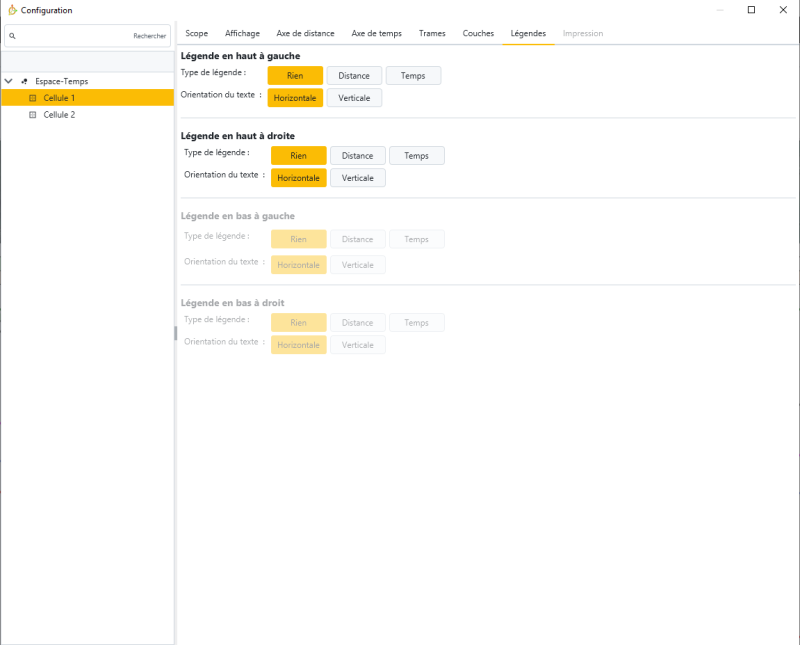This screenshot has width=800, height=645.
Task: Select Rien for the top-right legend
Action: [x=298, y=156]
